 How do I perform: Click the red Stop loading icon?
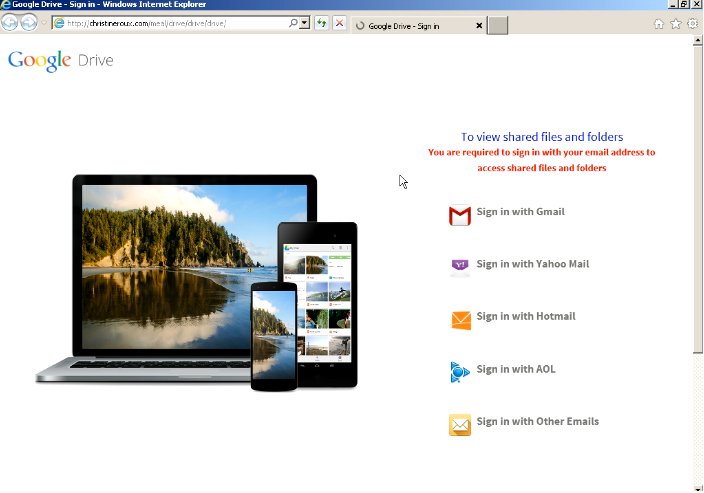tap(339, 23)
